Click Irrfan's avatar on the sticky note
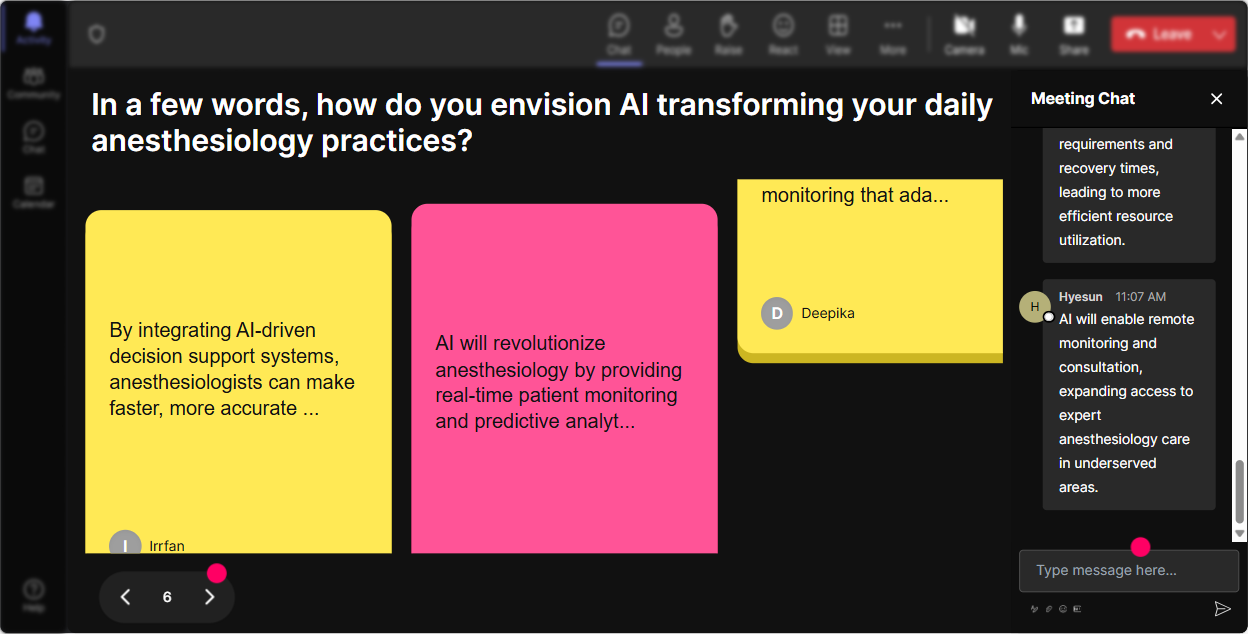The height and width of the screenshot is (634, 1248). (125, 542)
